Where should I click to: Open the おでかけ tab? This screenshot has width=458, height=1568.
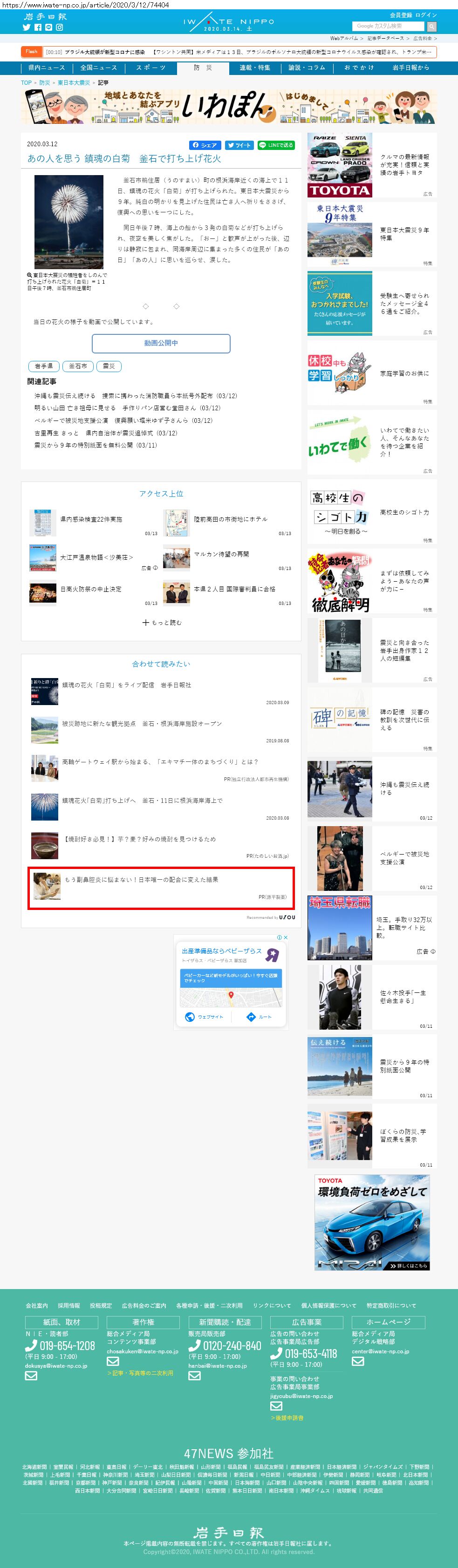(x=359, y=68)
